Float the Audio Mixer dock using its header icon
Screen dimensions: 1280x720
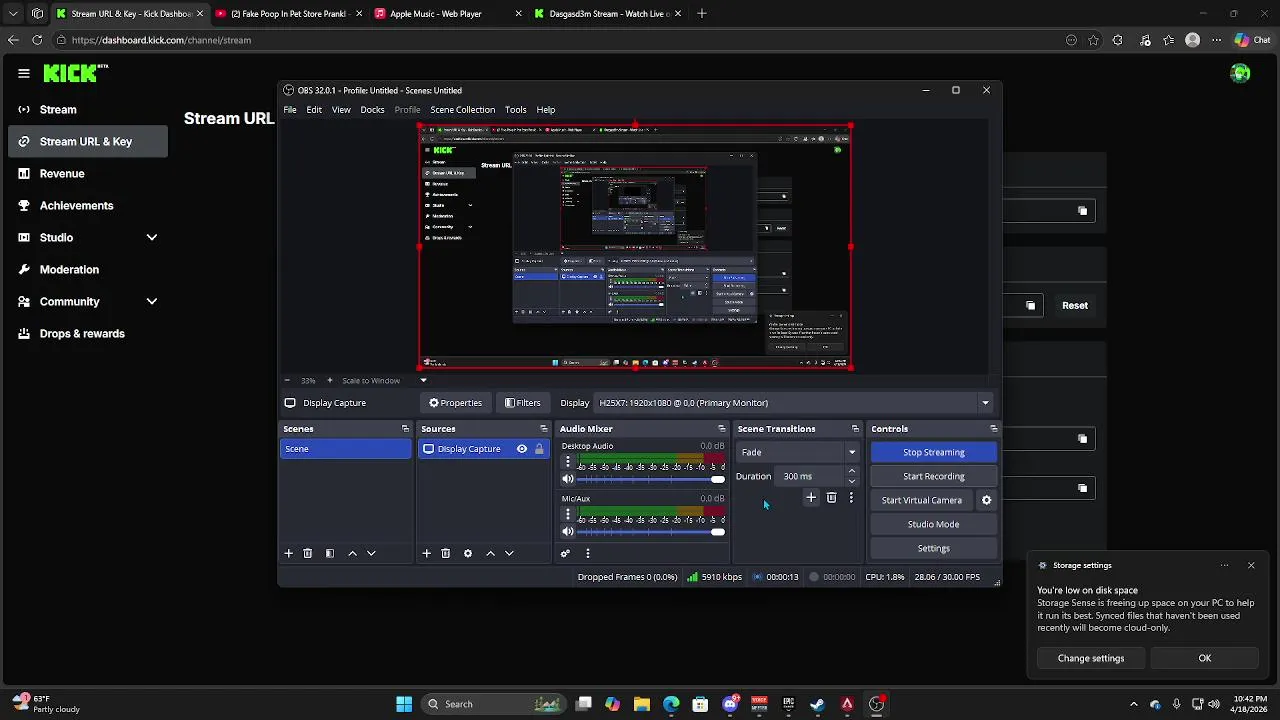721,429
